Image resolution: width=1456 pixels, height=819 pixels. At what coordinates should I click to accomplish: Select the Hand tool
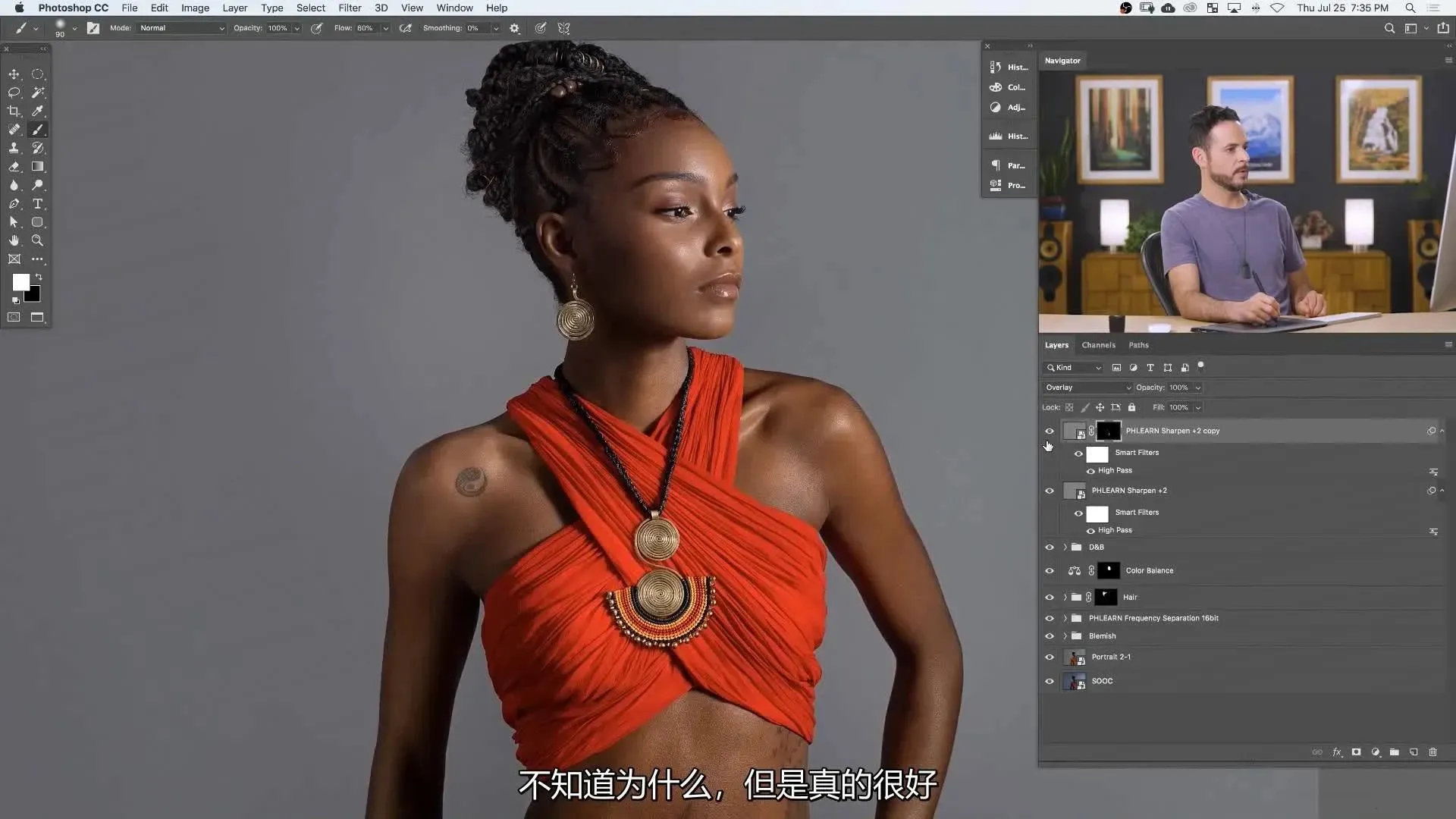click(x=14, y=240)
